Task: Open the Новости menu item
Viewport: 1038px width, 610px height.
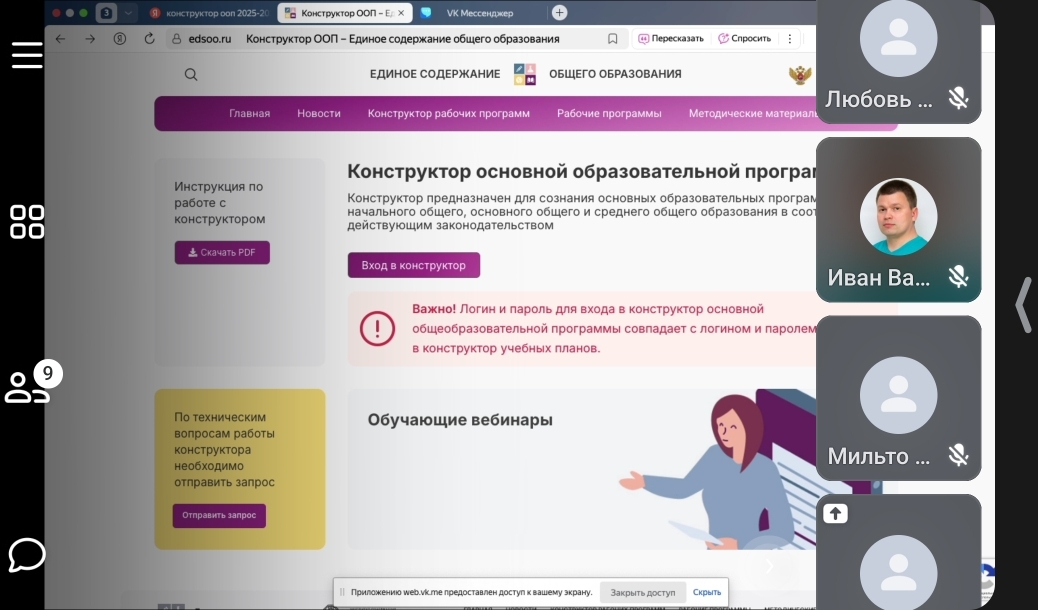Action: (x=318, y=113)
